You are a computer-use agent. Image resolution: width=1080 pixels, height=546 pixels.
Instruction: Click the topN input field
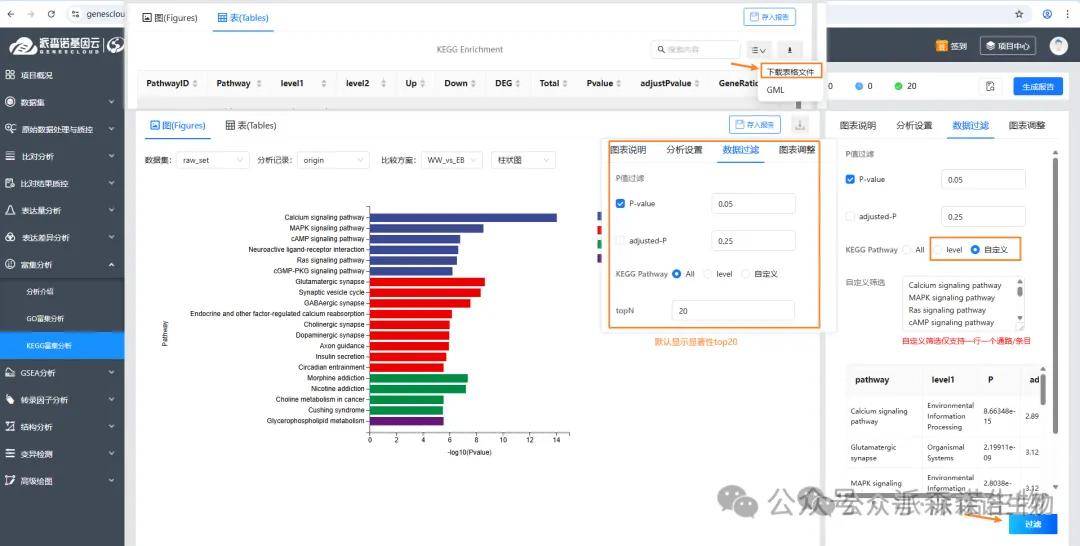pyautogui.click(x=732, y=311)
